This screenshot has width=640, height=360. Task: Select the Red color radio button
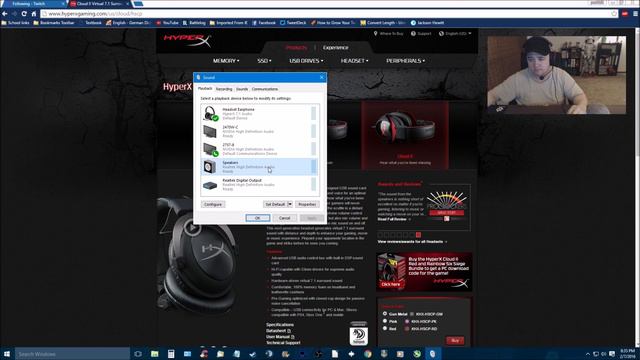pyautogui.click(x=385, y=328)
